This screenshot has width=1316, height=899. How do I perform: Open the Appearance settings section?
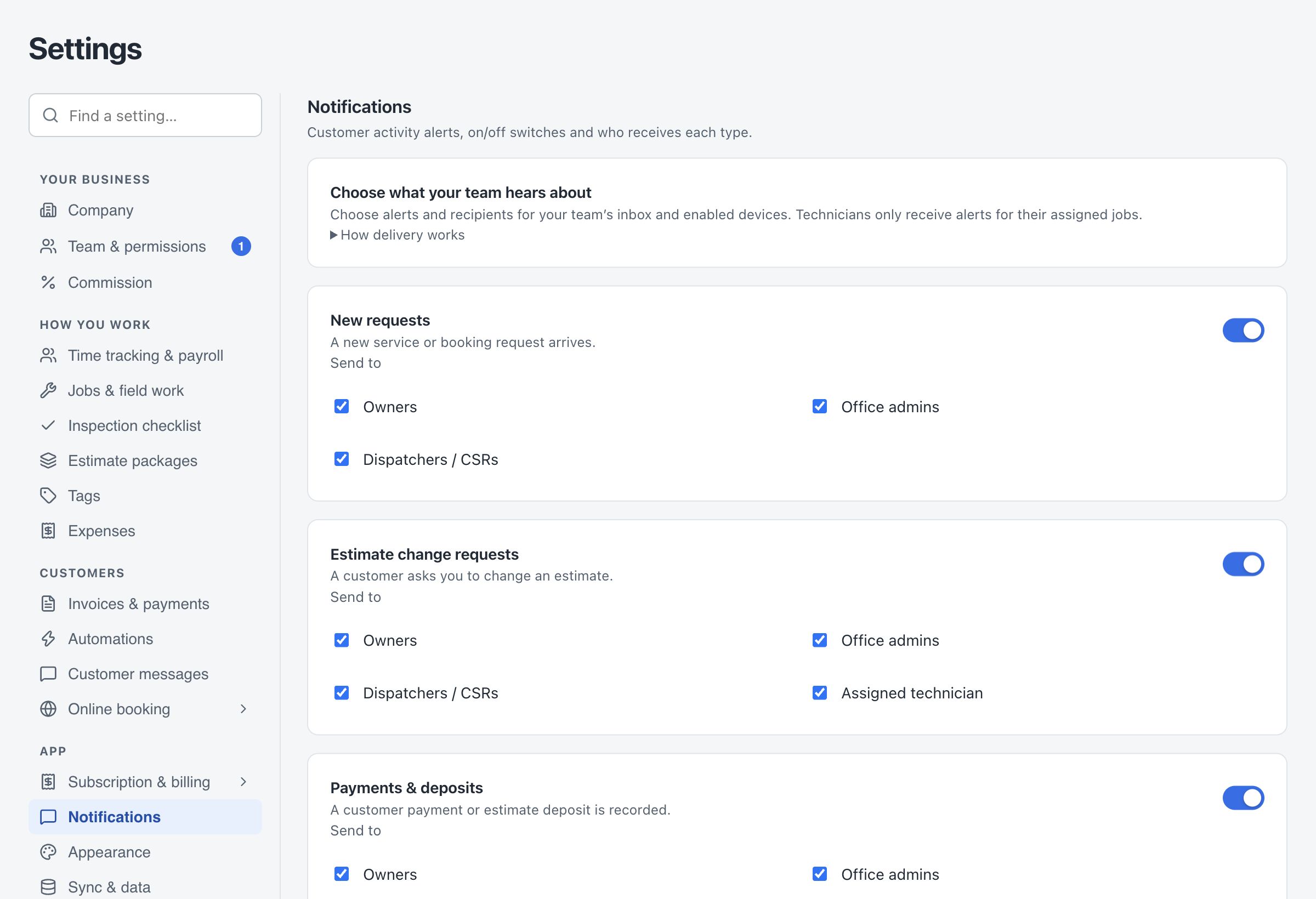click(x=145, y=852)
